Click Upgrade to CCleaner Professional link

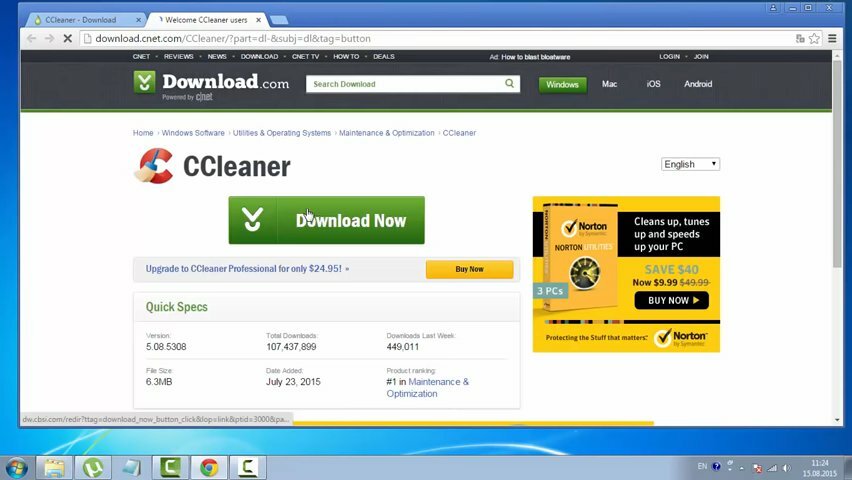(x=247, y=269)
